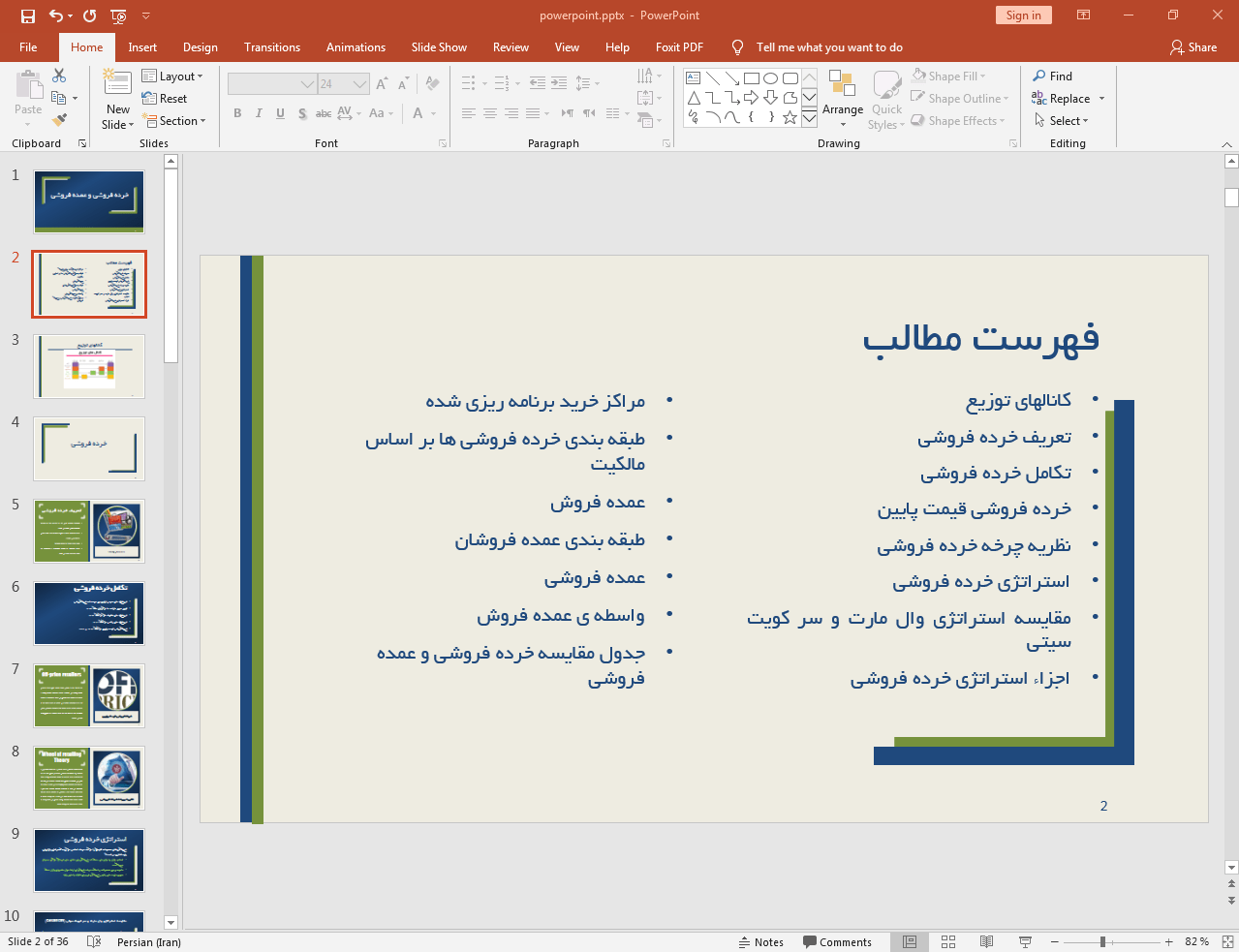Open Quick Styles gallery icon
This screenshot has width=1239, height=952.
tap(886, 84)
